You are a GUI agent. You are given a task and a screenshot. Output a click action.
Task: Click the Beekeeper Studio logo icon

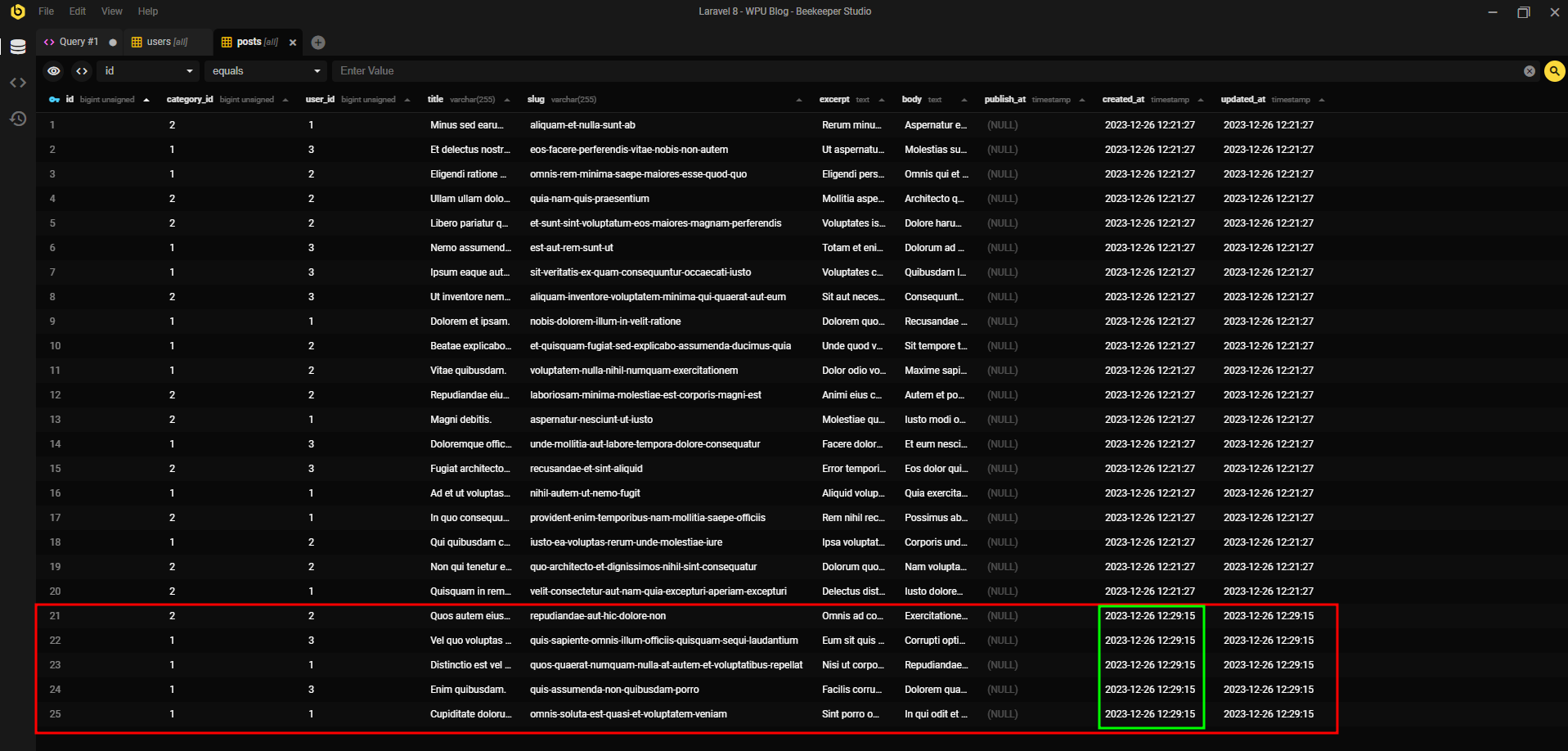17,11
